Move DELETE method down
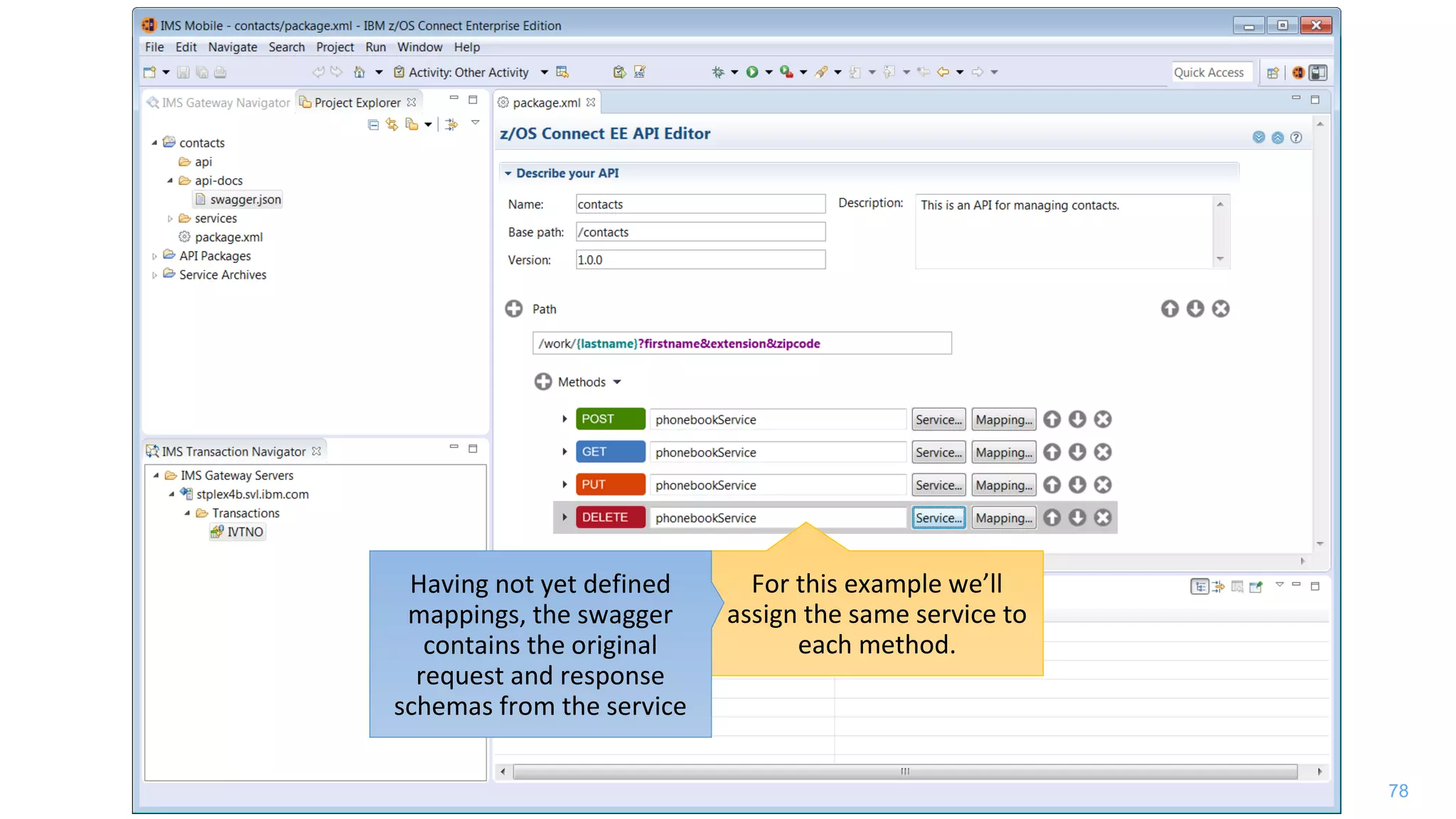1456x819 pixels. click(1077, 518)
